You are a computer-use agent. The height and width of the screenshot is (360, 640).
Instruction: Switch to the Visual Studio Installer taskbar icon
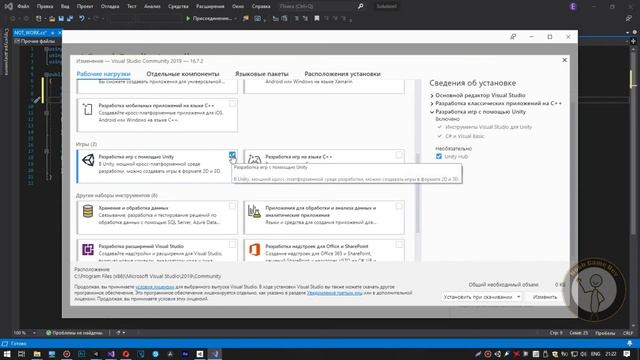pos(215,354)
